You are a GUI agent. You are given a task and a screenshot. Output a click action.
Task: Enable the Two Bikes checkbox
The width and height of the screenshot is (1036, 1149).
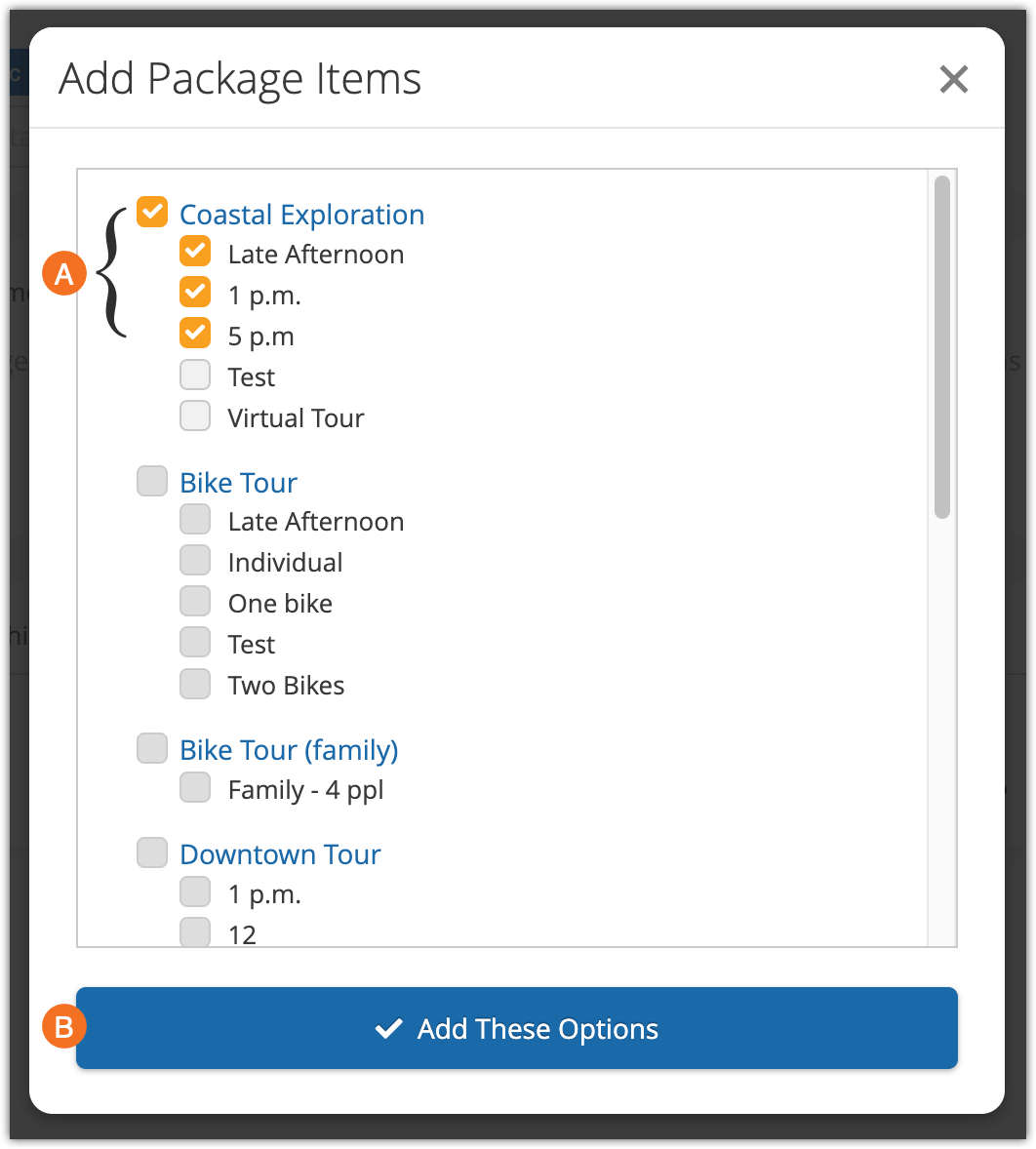tap(195, 684)
